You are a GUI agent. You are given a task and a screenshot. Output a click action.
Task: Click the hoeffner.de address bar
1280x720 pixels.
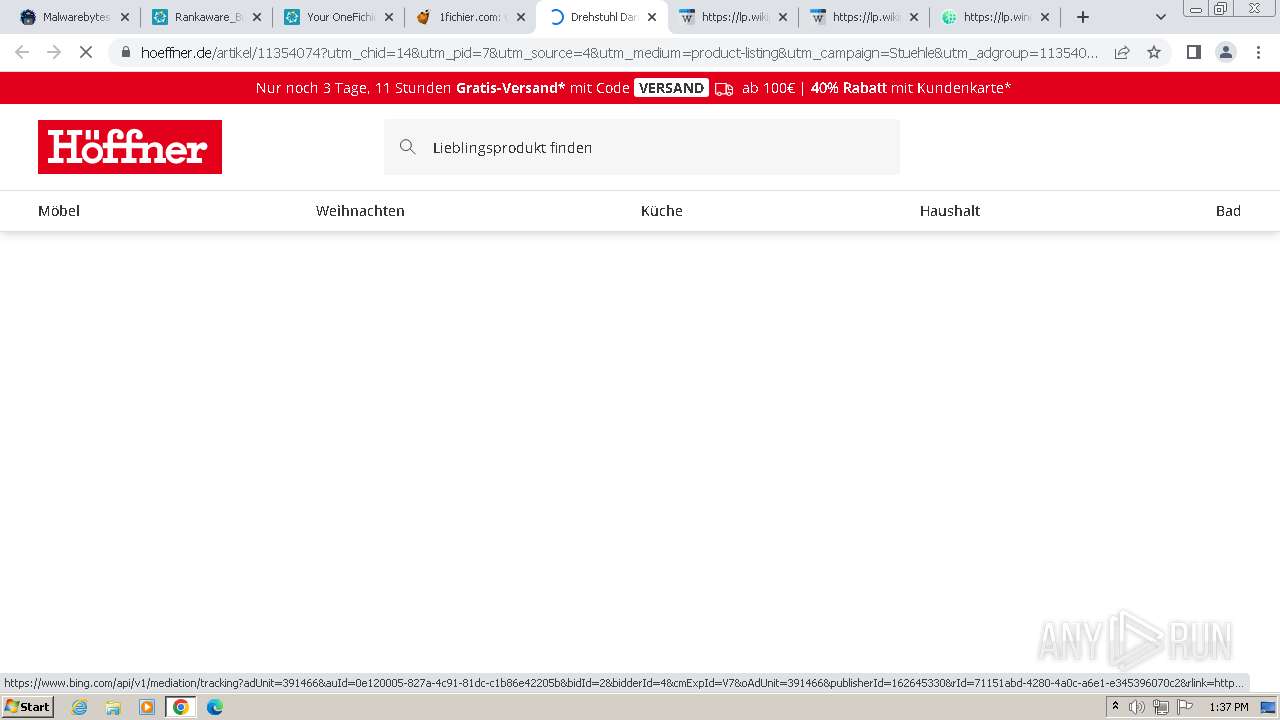tap(619, 52)
